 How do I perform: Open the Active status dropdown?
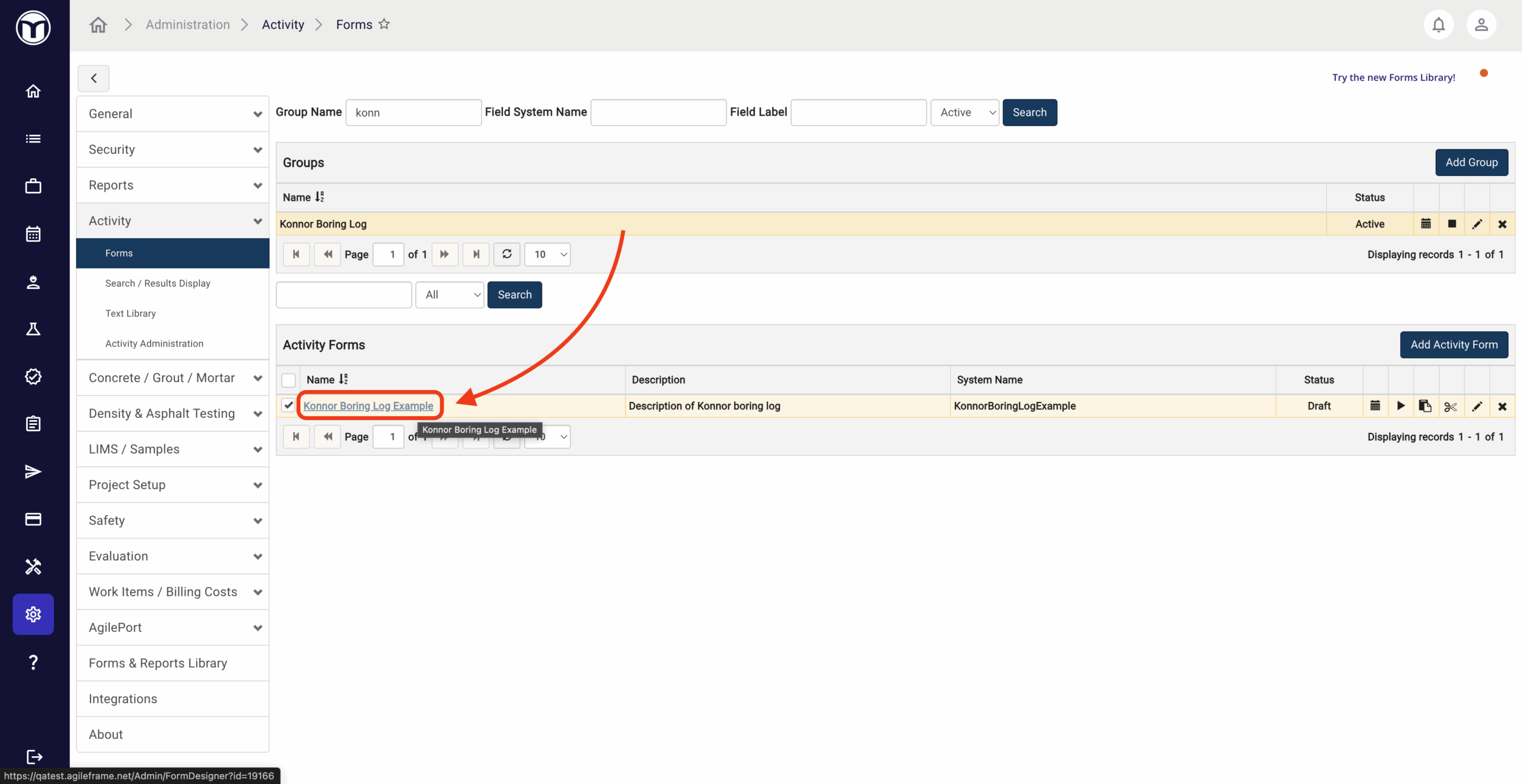coord(964,112)
